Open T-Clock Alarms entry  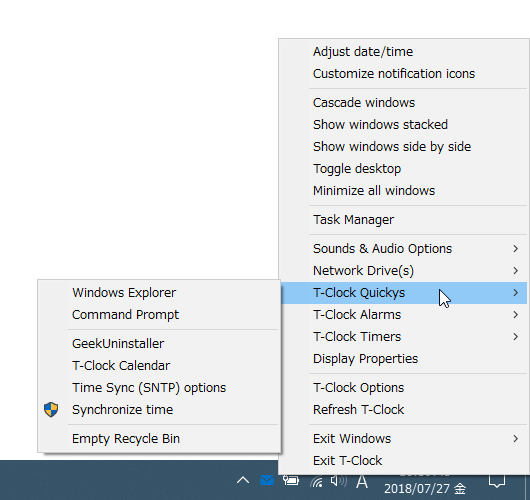point(404,315)
